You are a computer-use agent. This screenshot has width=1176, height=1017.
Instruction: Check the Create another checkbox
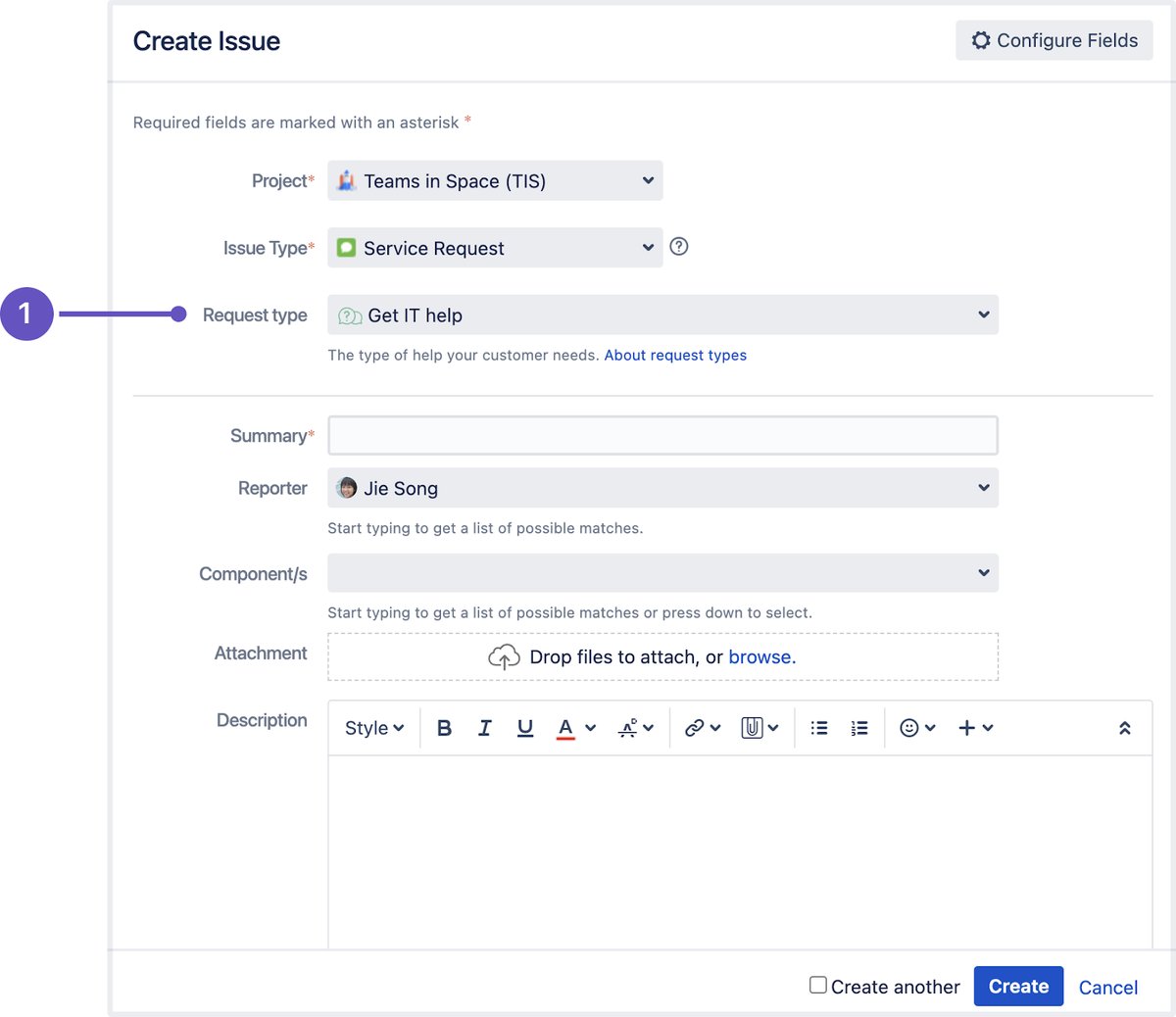point(817,985)
